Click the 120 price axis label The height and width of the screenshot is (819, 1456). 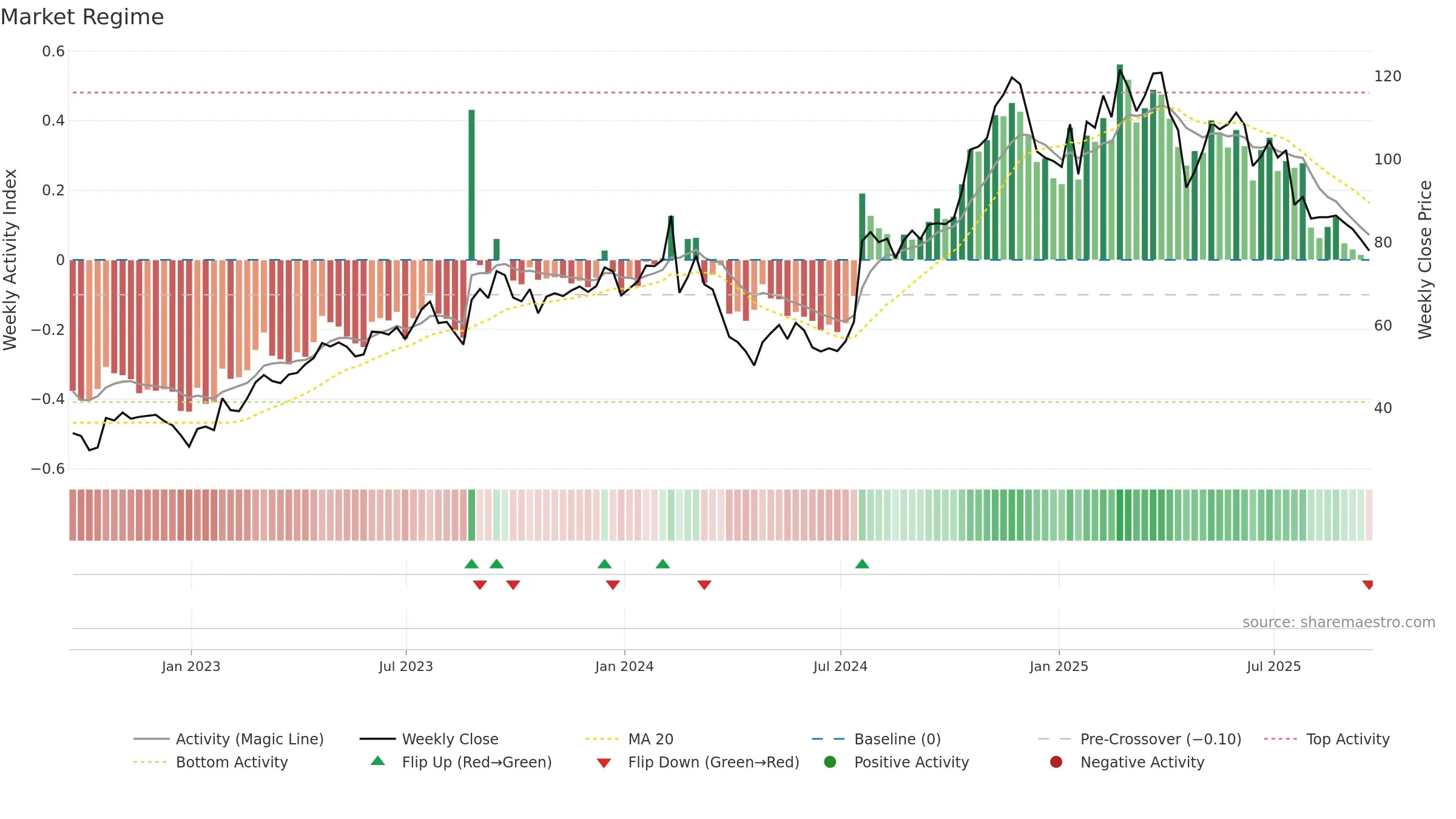coord(1387,76)
